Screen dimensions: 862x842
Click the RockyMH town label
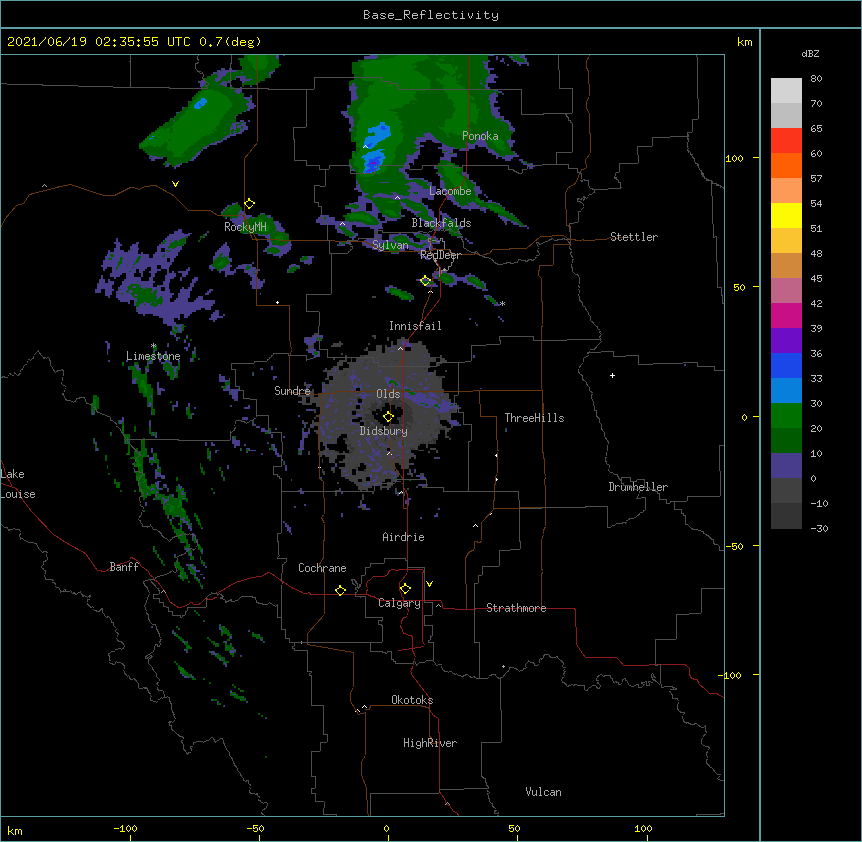coord(245,227)
